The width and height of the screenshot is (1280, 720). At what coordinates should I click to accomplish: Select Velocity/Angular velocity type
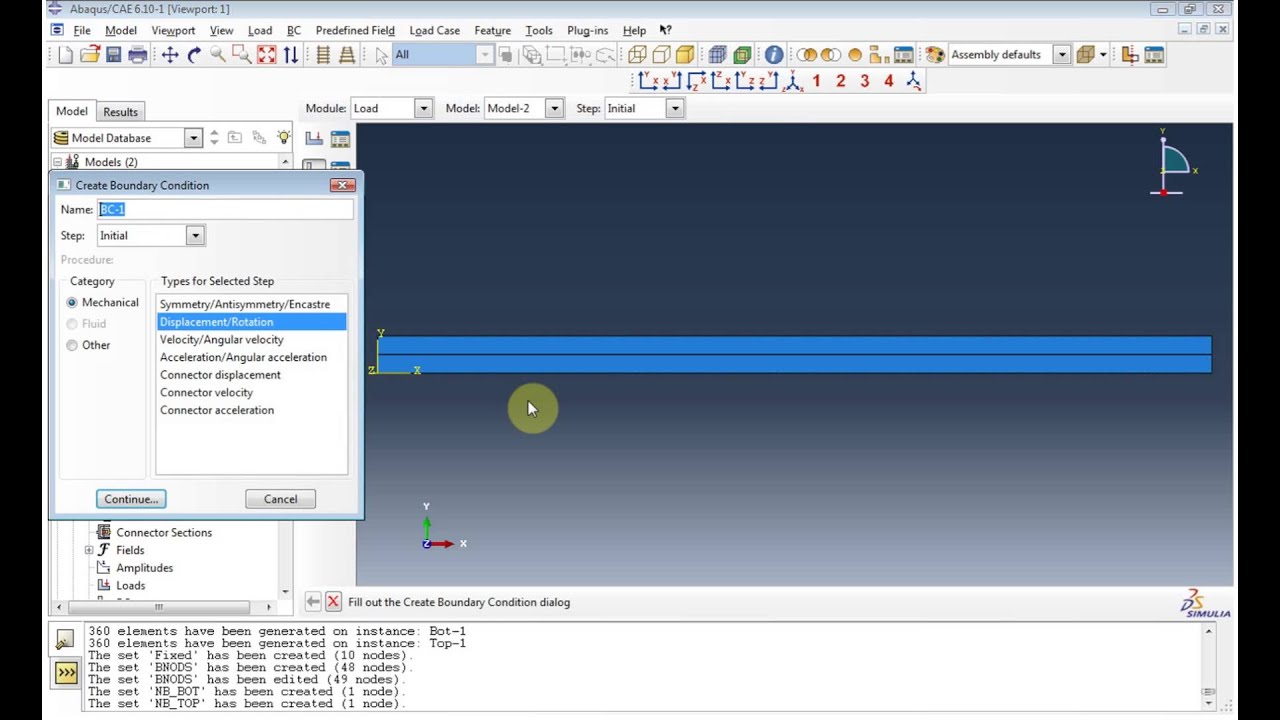pyautogui.click(x=251, y=340)
